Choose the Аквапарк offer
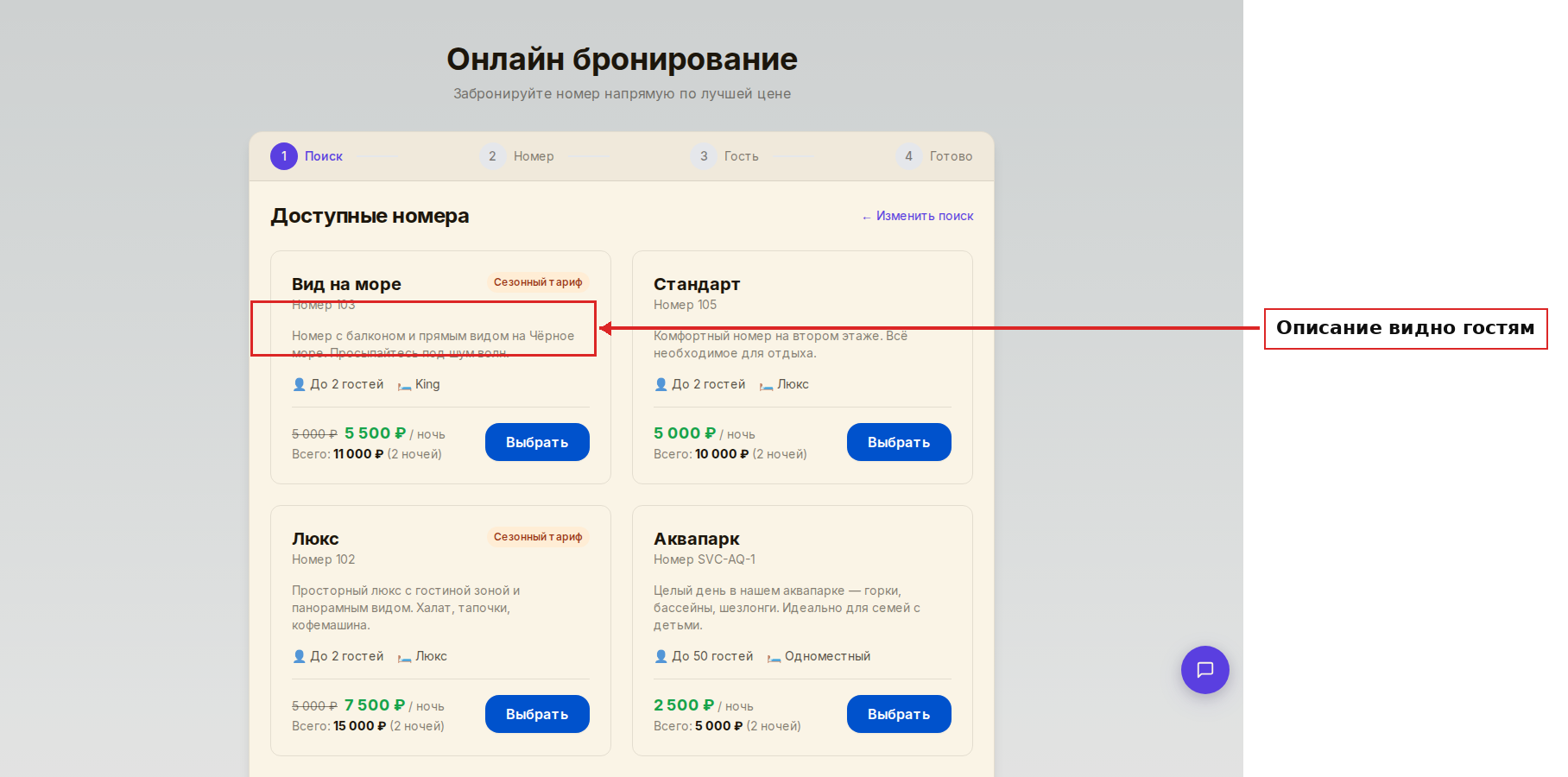The width and height of the screenshot is (1568, 777). tap(899, 714)
